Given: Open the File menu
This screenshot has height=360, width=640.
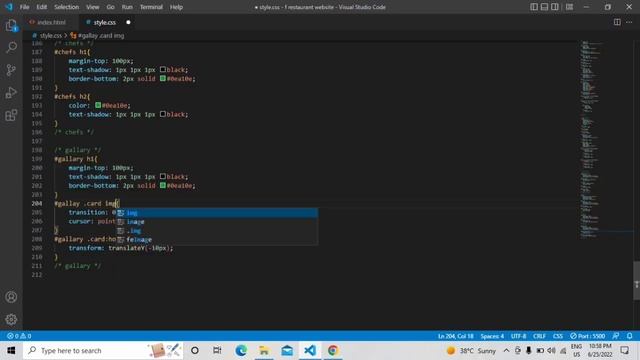Looking at the screenshot, I should click(x=24, y=7).
